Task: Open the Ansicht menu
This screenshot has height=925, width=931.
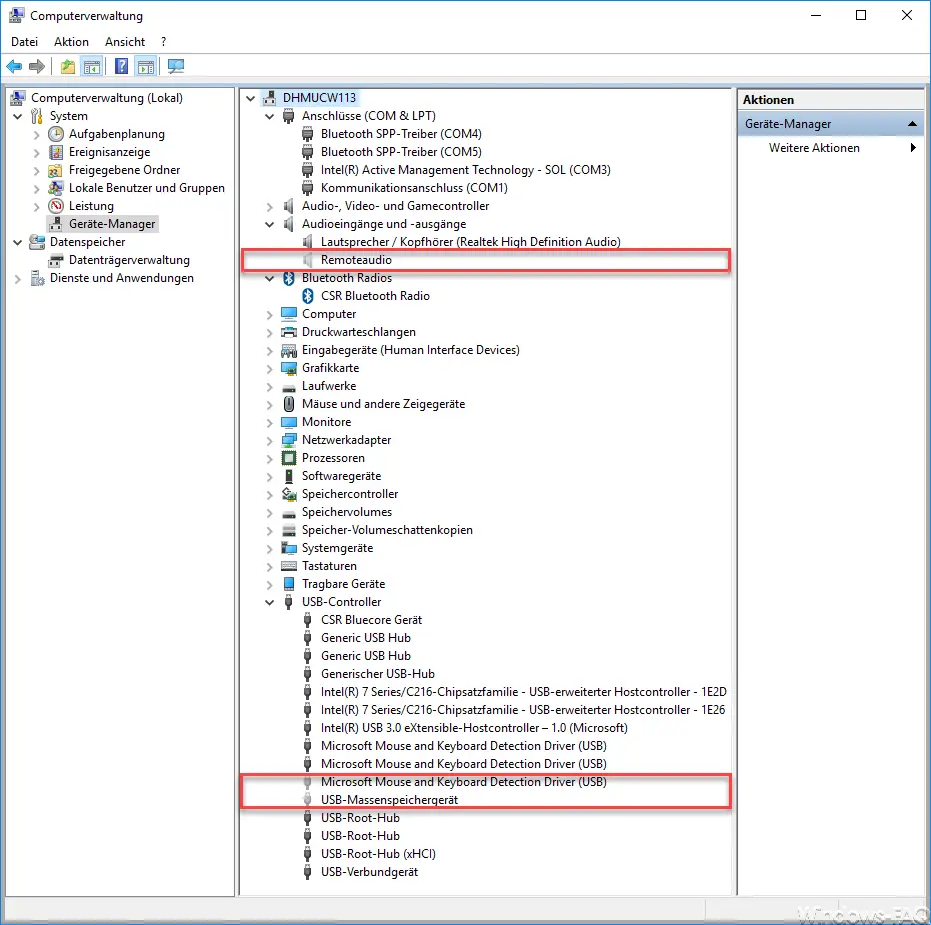Action: [x=125, y=42]
